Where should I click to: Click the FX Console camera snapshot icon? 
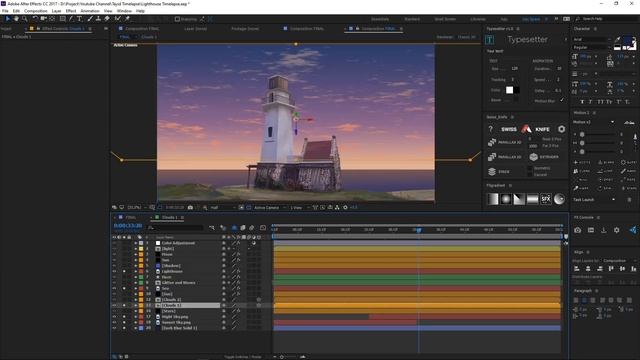pos(577,230)
